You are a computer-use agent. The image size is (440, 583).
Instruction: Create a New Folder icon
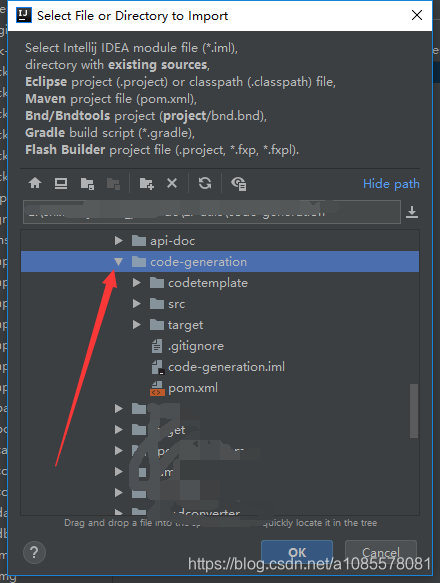pyautogui.click(x=147, y=184)
